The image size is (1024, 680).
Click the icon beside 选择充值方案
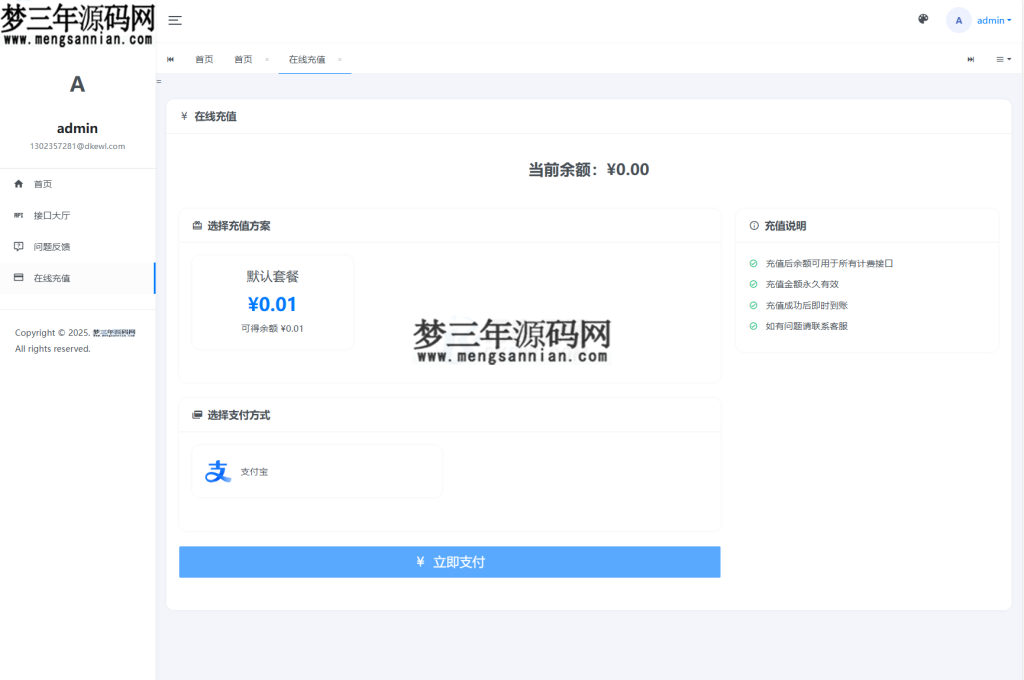pyautogui.click(x=197, y=225)
